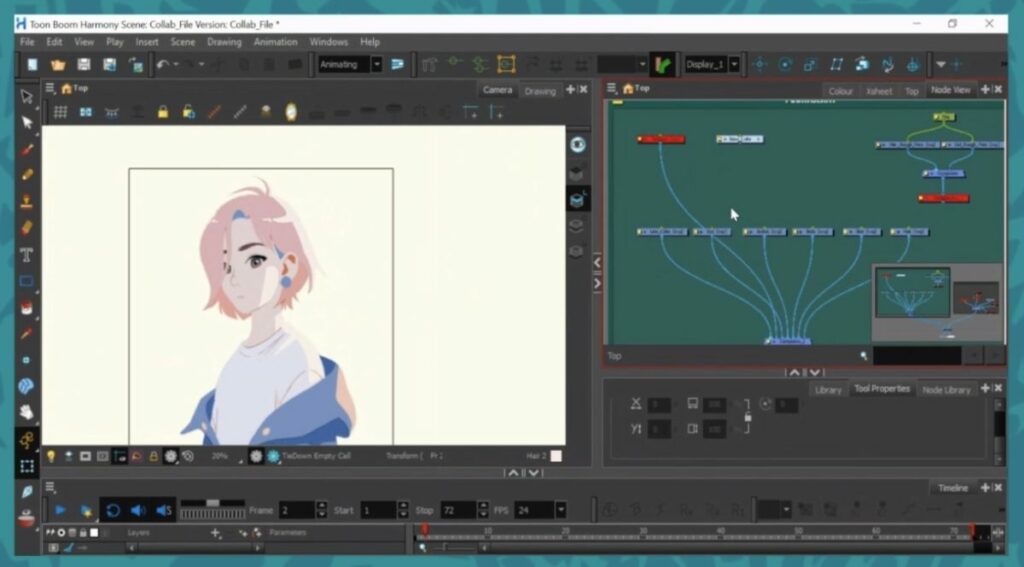
Task: Open the onion skin watch icon
Action: pyautogui.click(x=291, y=112)
